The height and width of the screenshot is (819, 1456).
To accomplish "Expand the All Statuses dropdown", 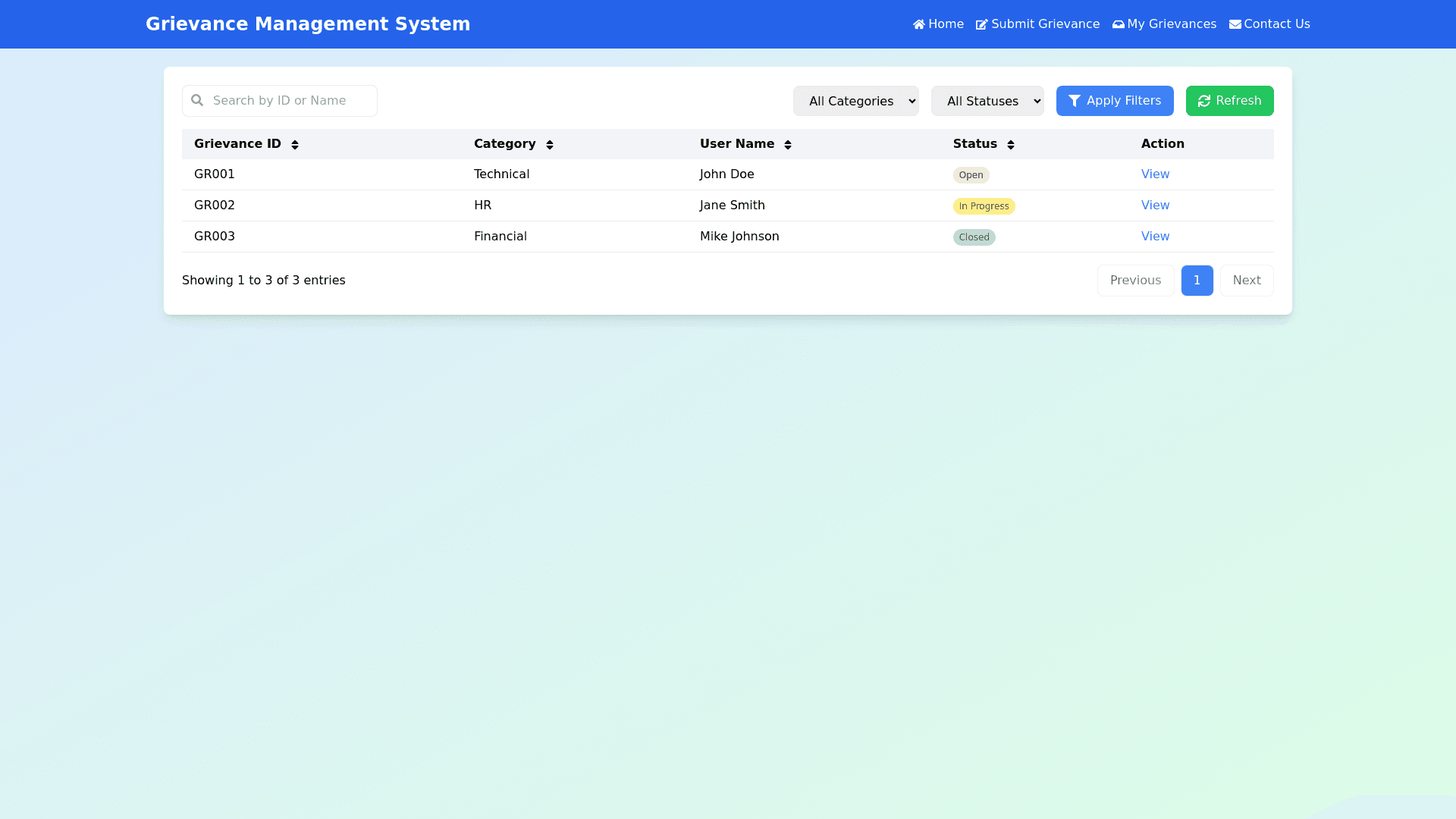I will tap(987, 101).
